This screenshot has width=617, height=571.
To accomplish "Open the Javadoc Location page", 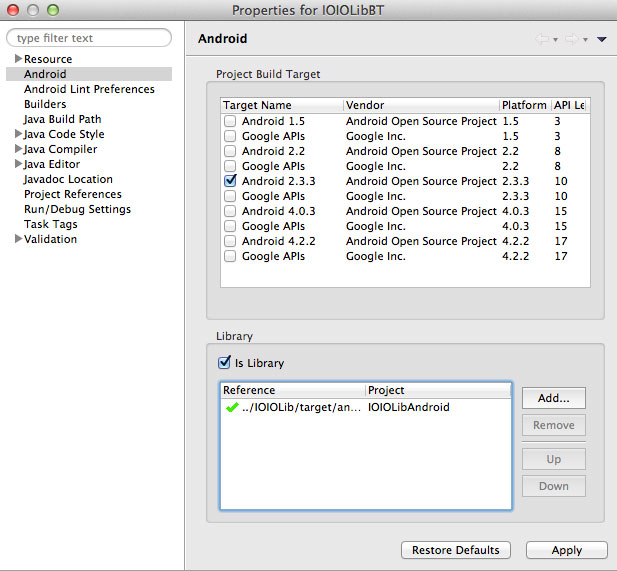I will (x=68, y=179).
